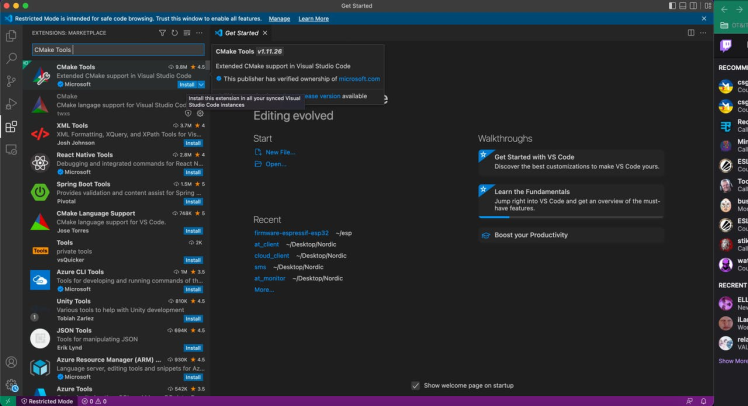Open the notifications bell in status bar
Viewport: 748px width, 406px height.
(x=704, y=401)
